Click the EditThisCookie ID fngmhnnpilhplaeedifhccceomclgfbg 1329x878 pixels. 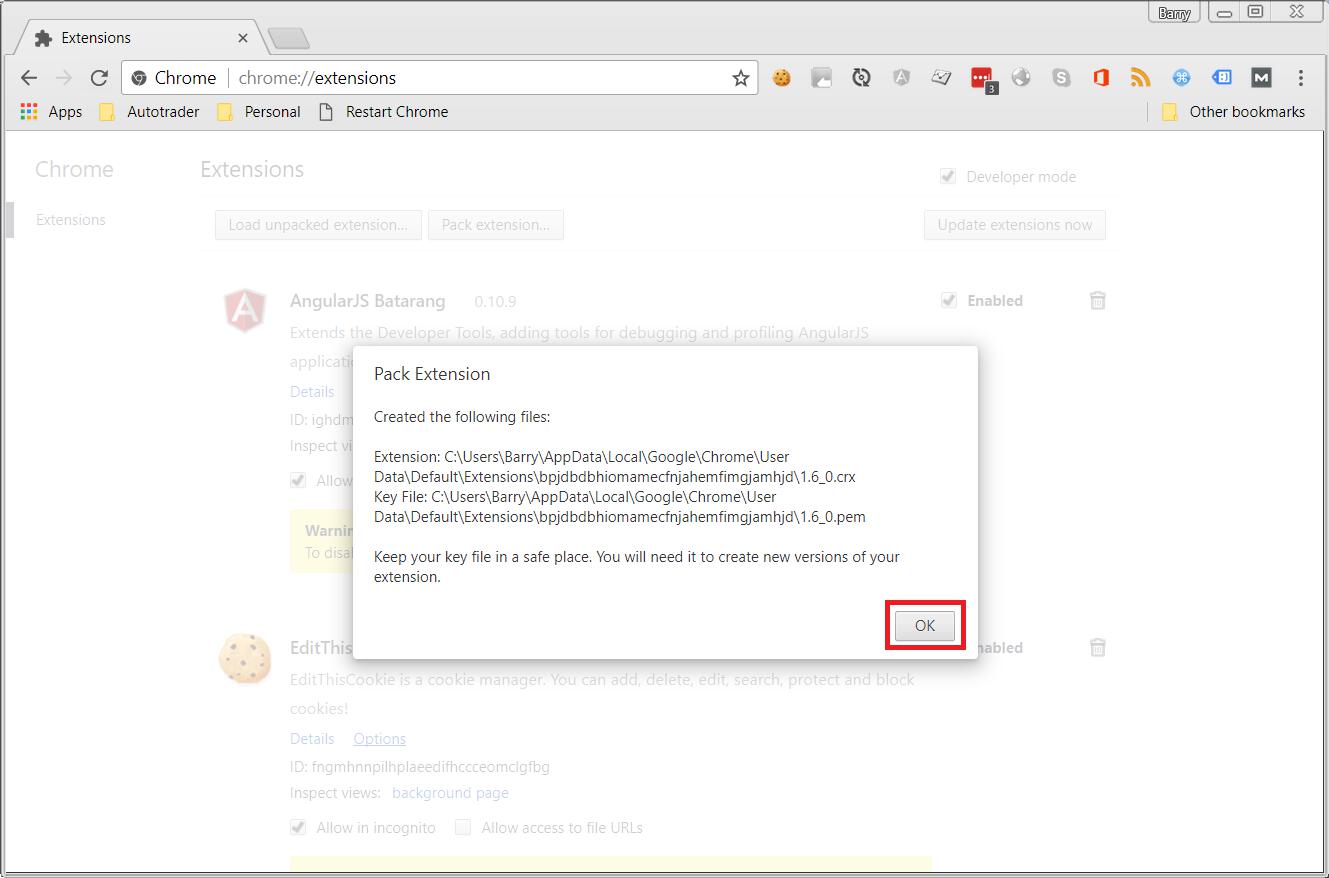(420, 767)
